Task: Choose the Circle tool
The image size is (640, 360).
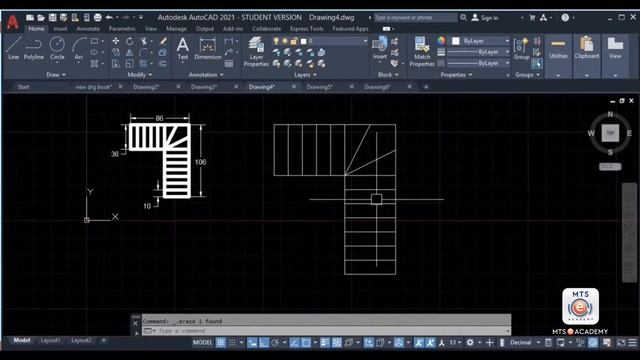Action: point(57,48)
